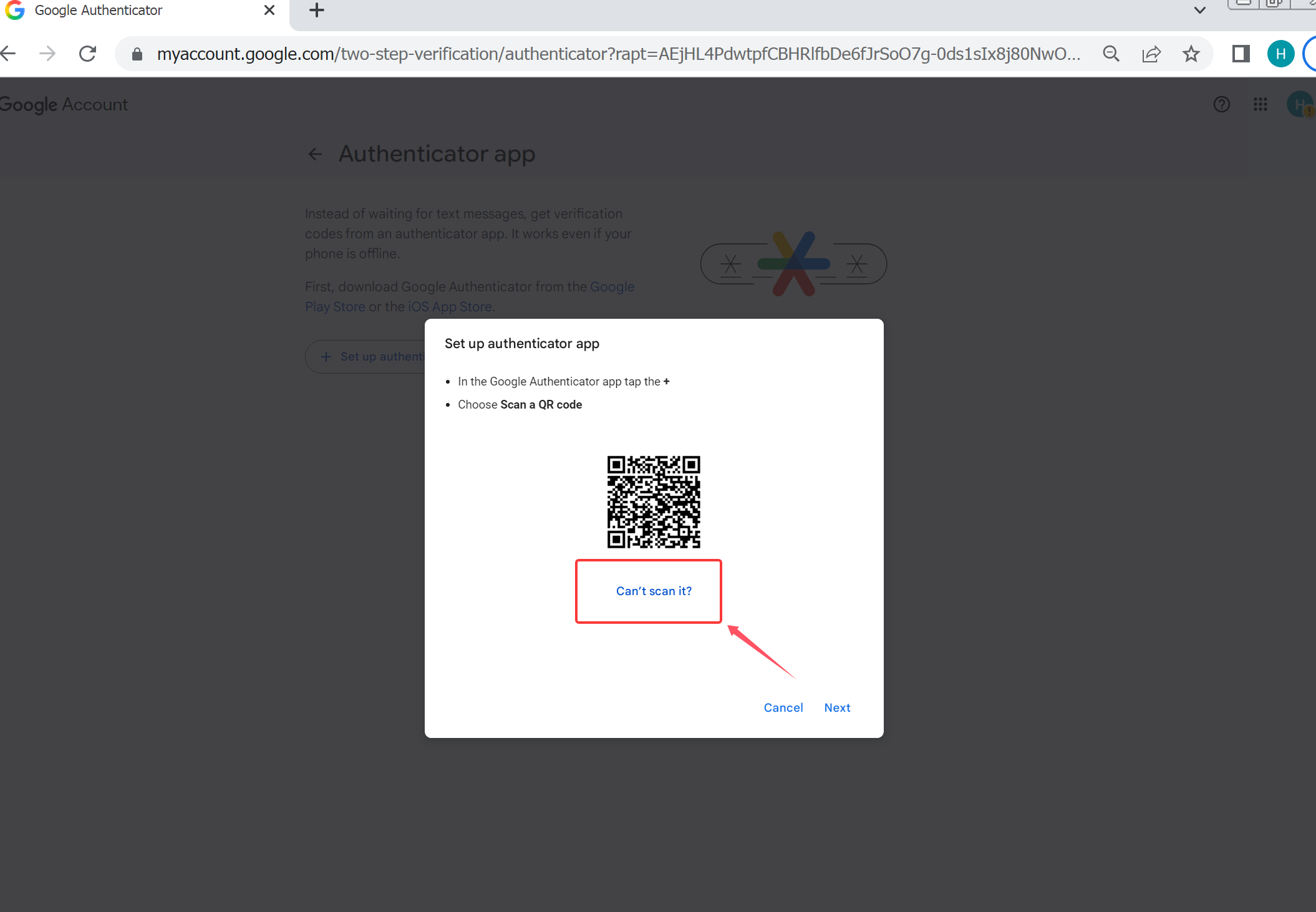1316x912 pixels.
Task: Click the Can't scan it? link
Action: tap(654, 591)
